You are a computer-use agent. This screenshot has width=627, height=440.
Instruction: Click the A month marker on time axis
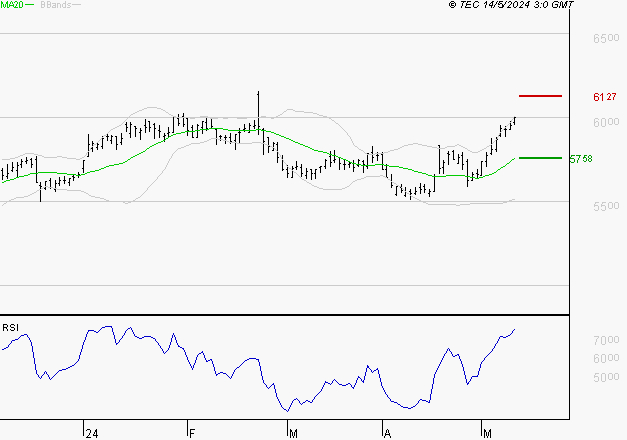coord(387,434)
